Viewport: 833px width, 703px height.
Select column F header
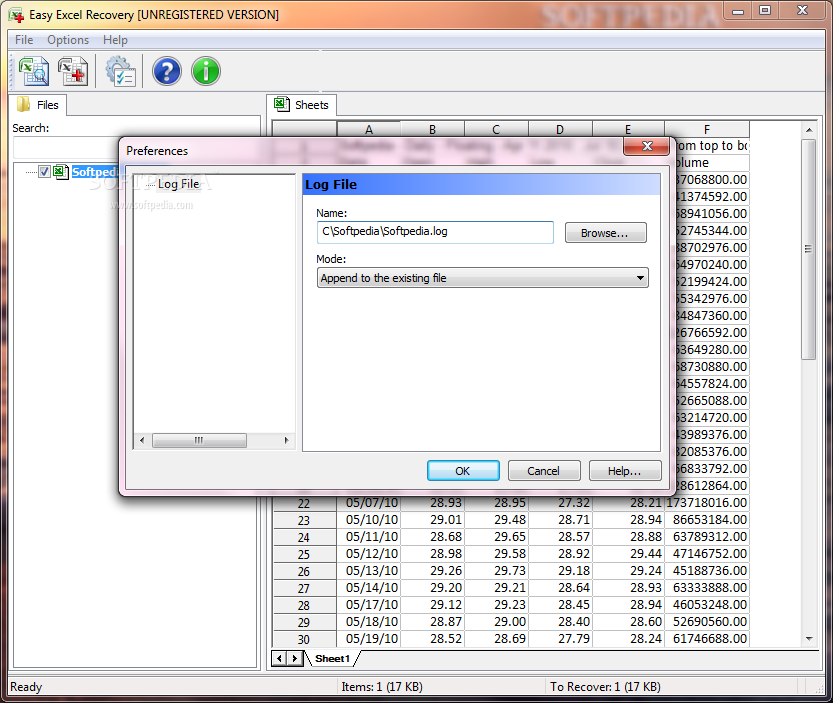[x=707, y=130]
